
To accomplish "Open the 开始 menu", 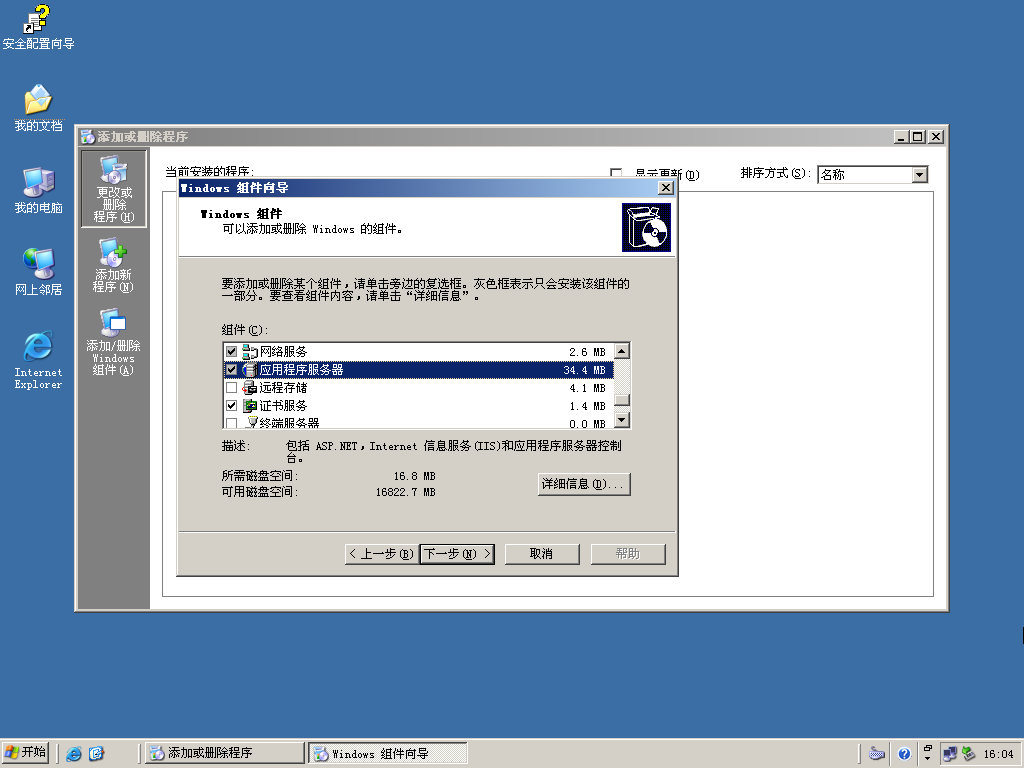I will click(25, 753).
